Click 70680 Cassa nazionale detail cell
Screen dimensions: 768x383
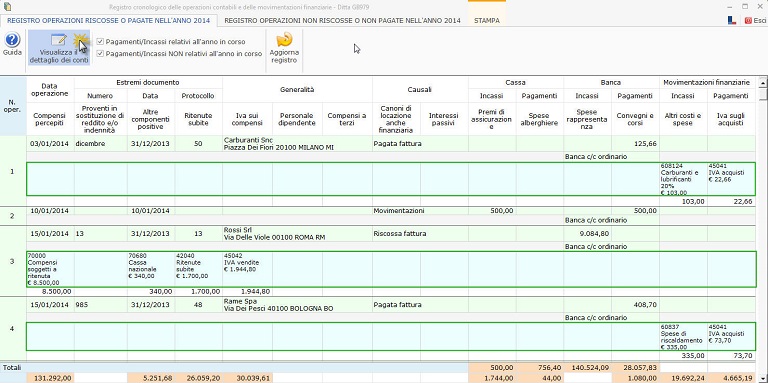[x=151, y=269]
